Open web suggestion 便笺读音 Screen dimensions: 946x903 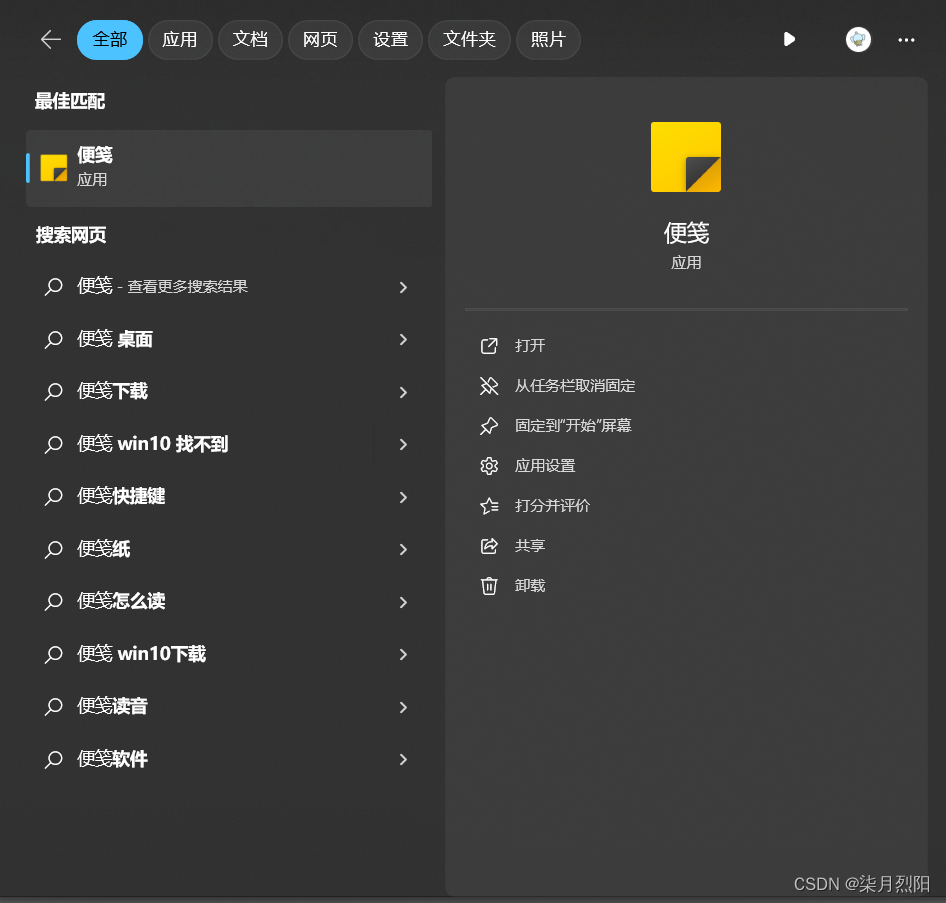coord(229,706)
